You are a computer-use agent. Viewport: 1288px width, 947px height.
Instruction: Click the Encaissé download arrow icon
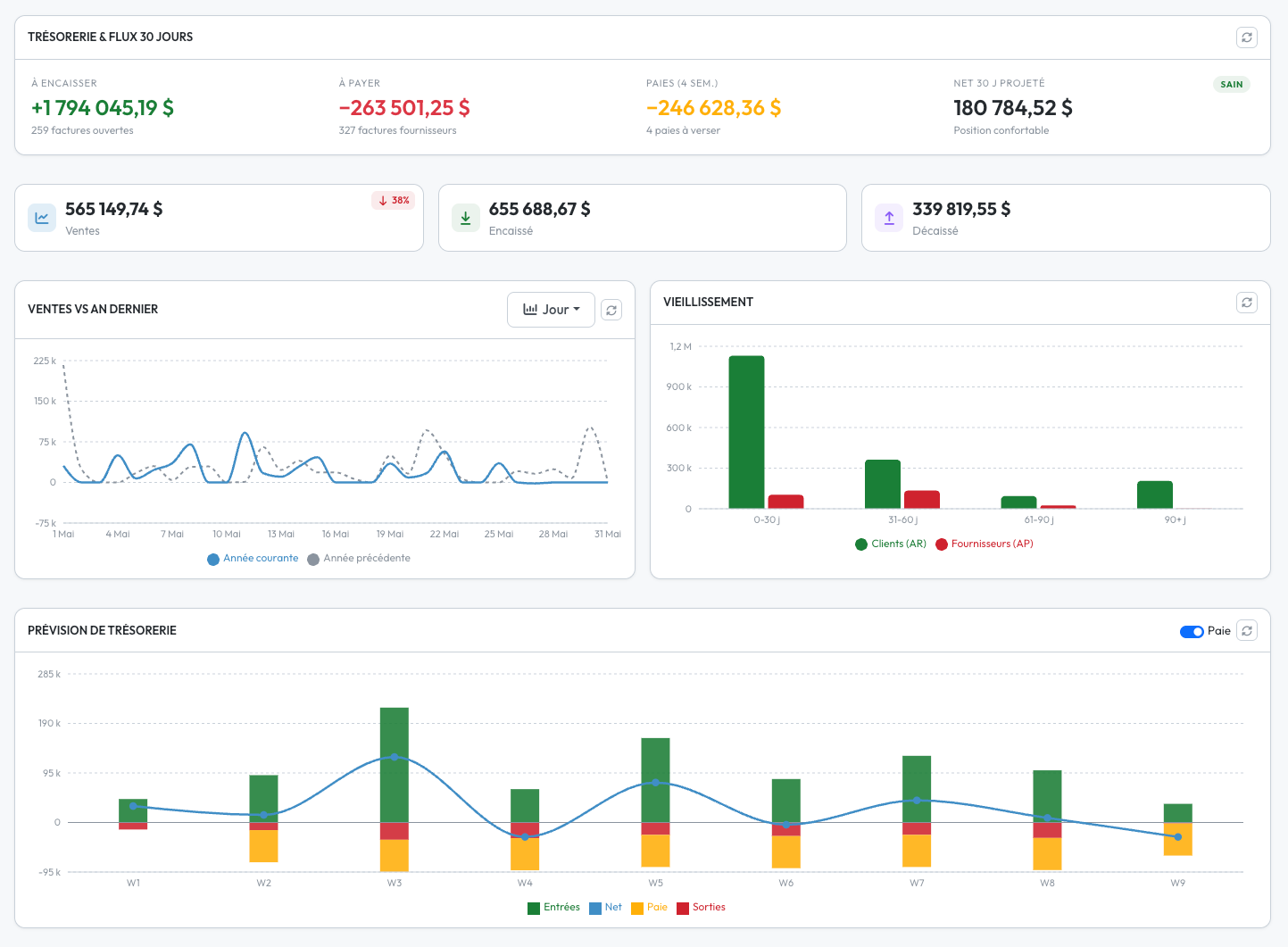click(x=465, y=218)
